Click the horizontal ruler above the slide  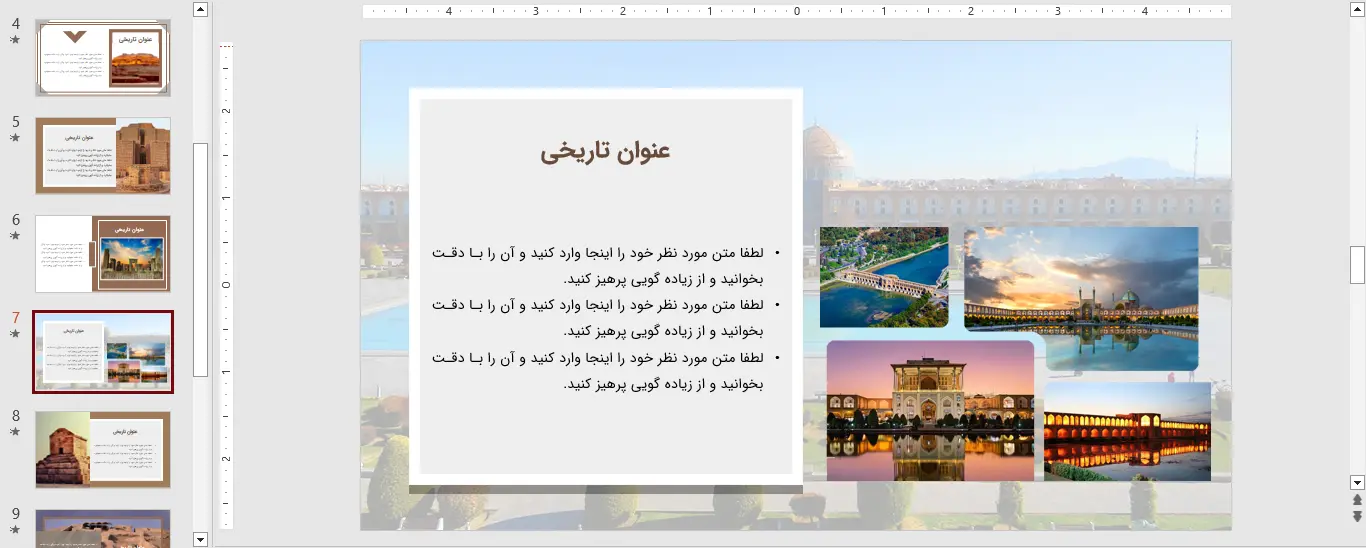pos(797,12)
